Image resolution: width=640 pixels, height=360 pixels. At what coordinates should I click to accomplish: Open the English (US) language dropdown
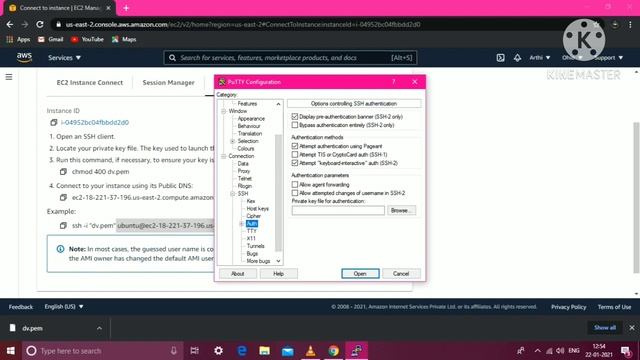tap(64, 307)
